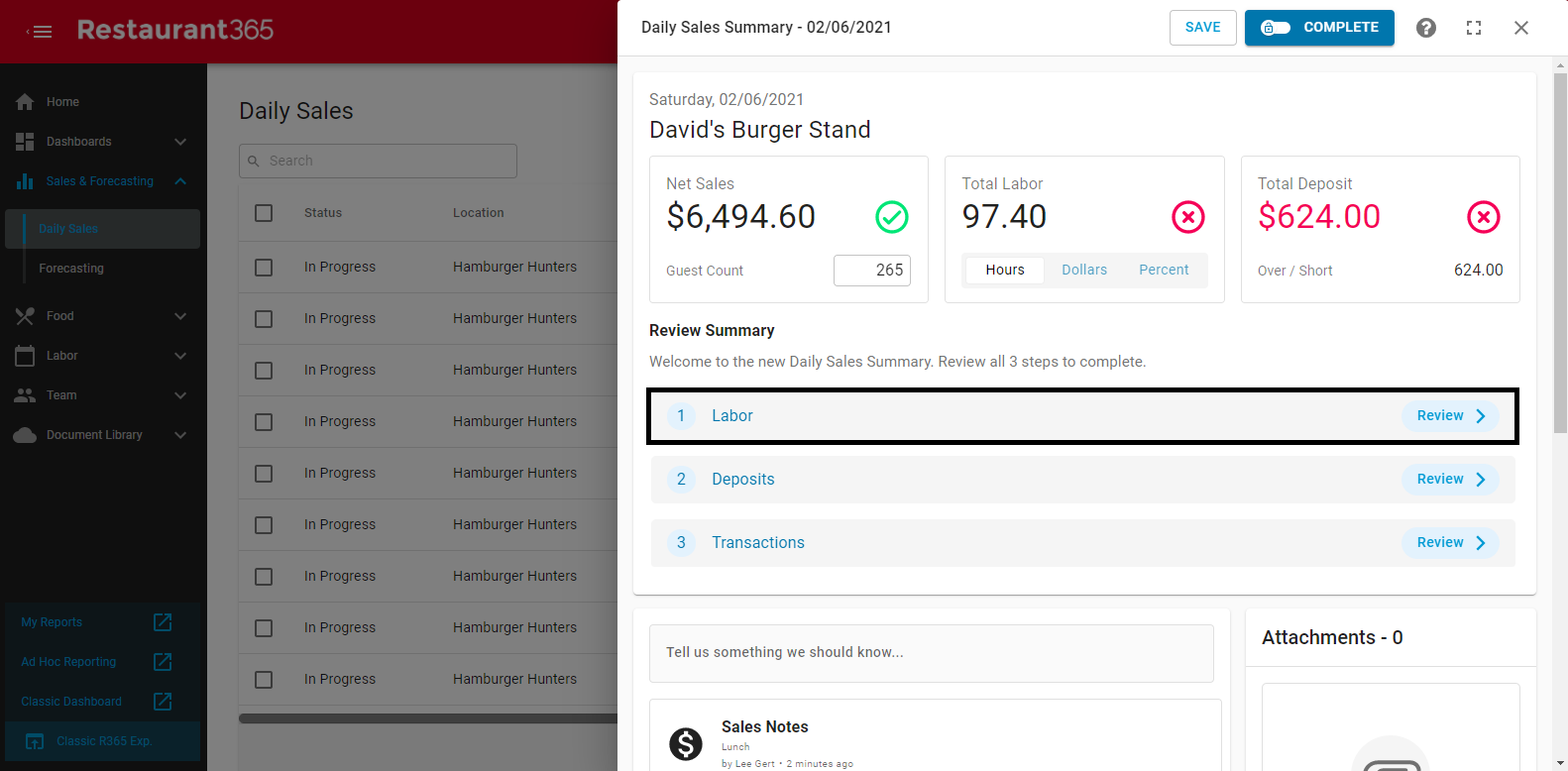
Task: Open Forecasting in sidebar
Action: point(71,269)
